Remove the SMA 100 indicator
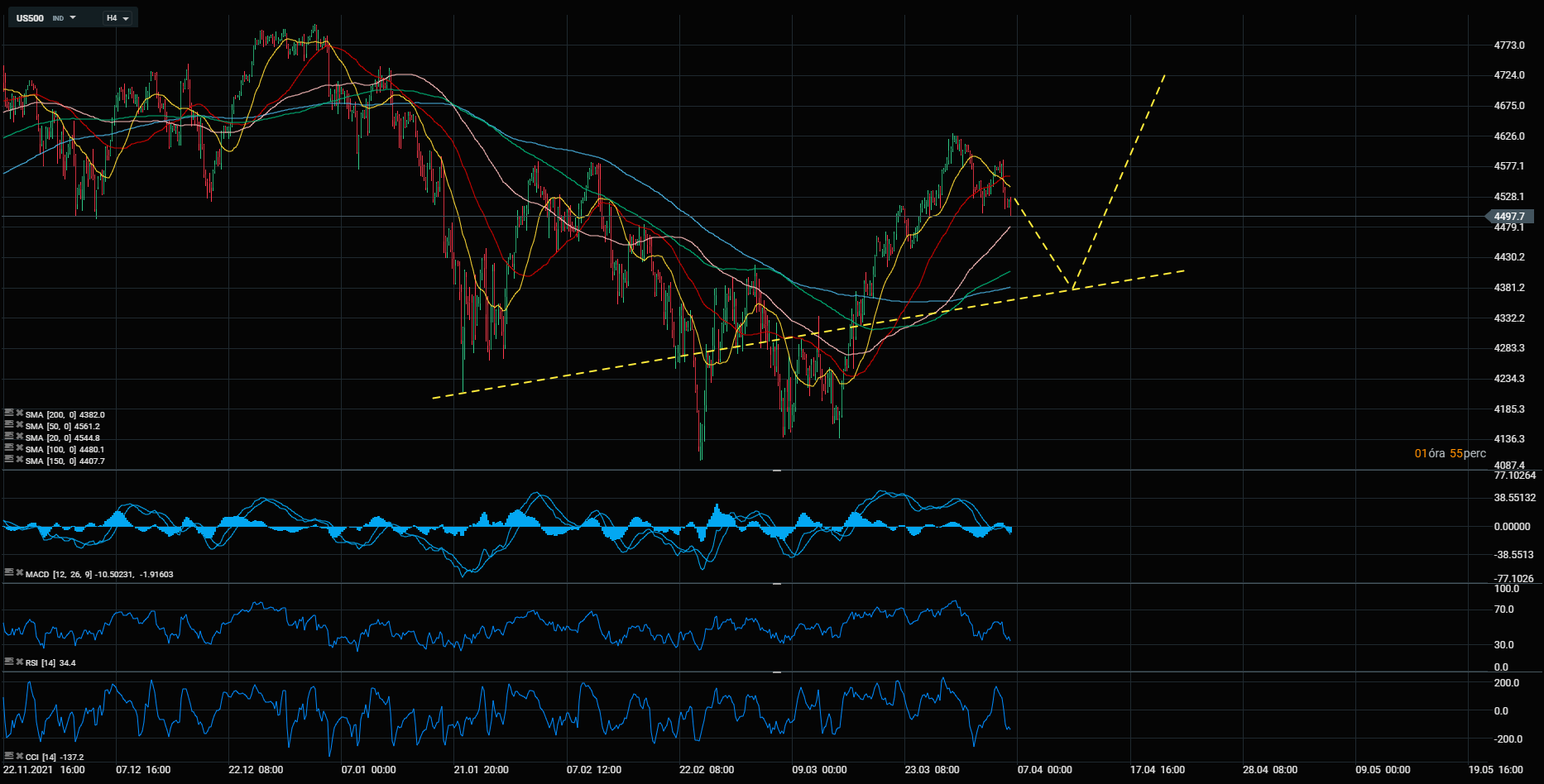 (x=20, y=447)
